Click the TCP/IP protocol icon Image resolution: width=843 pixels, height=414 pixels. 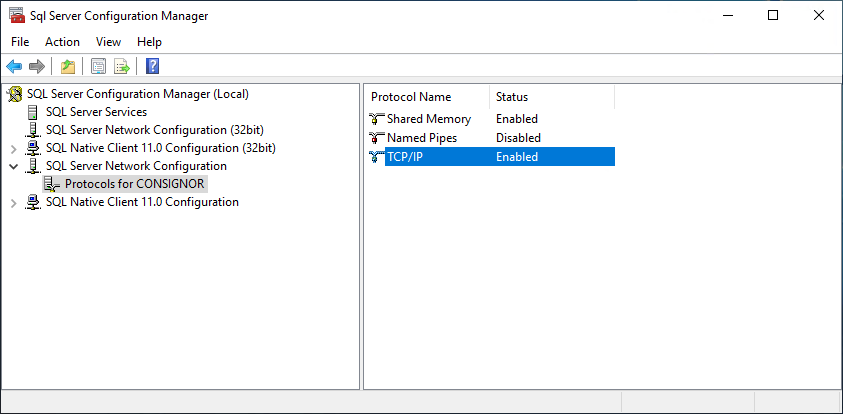376,157
